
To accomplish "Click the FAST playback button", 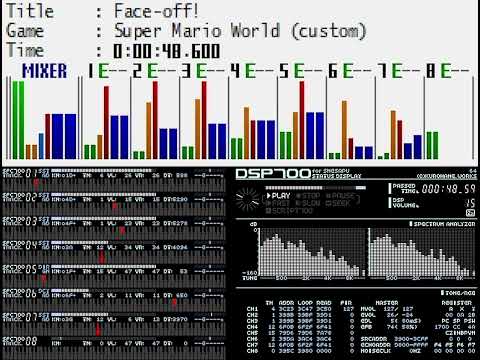I will click(x=279, y=203).
